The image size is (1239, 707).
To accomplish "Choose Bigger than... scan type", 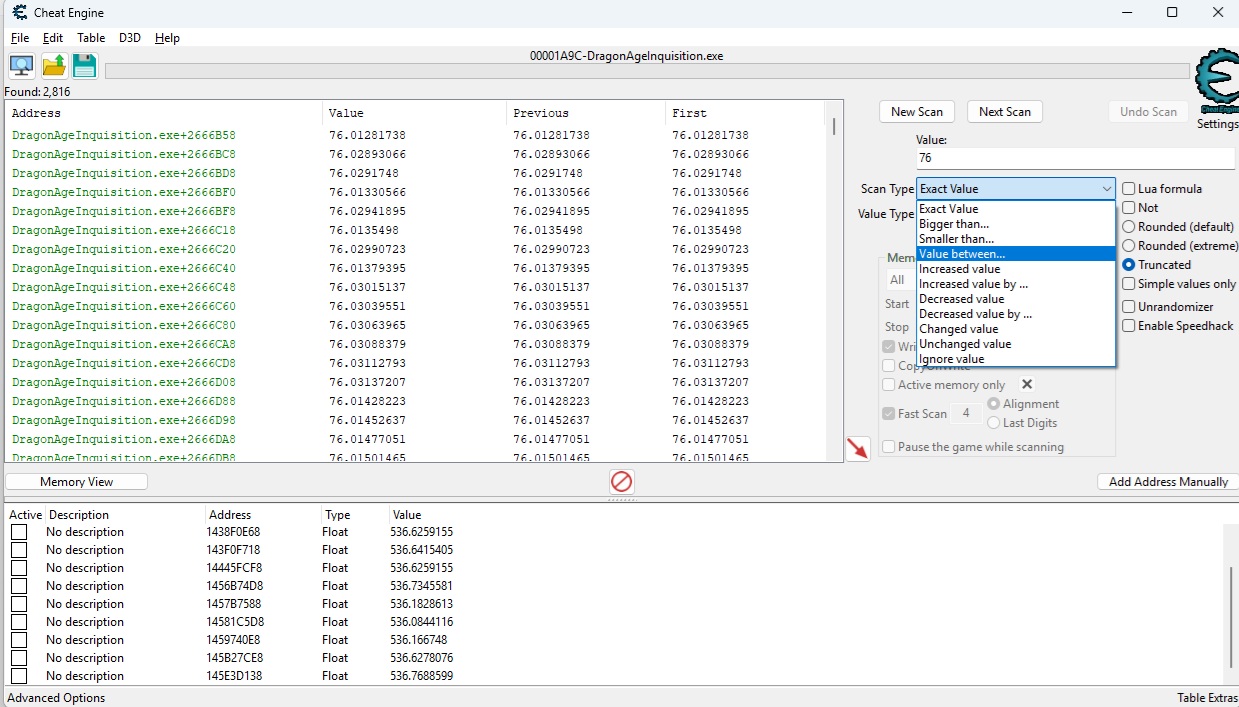I will (x=1016, y=224).
